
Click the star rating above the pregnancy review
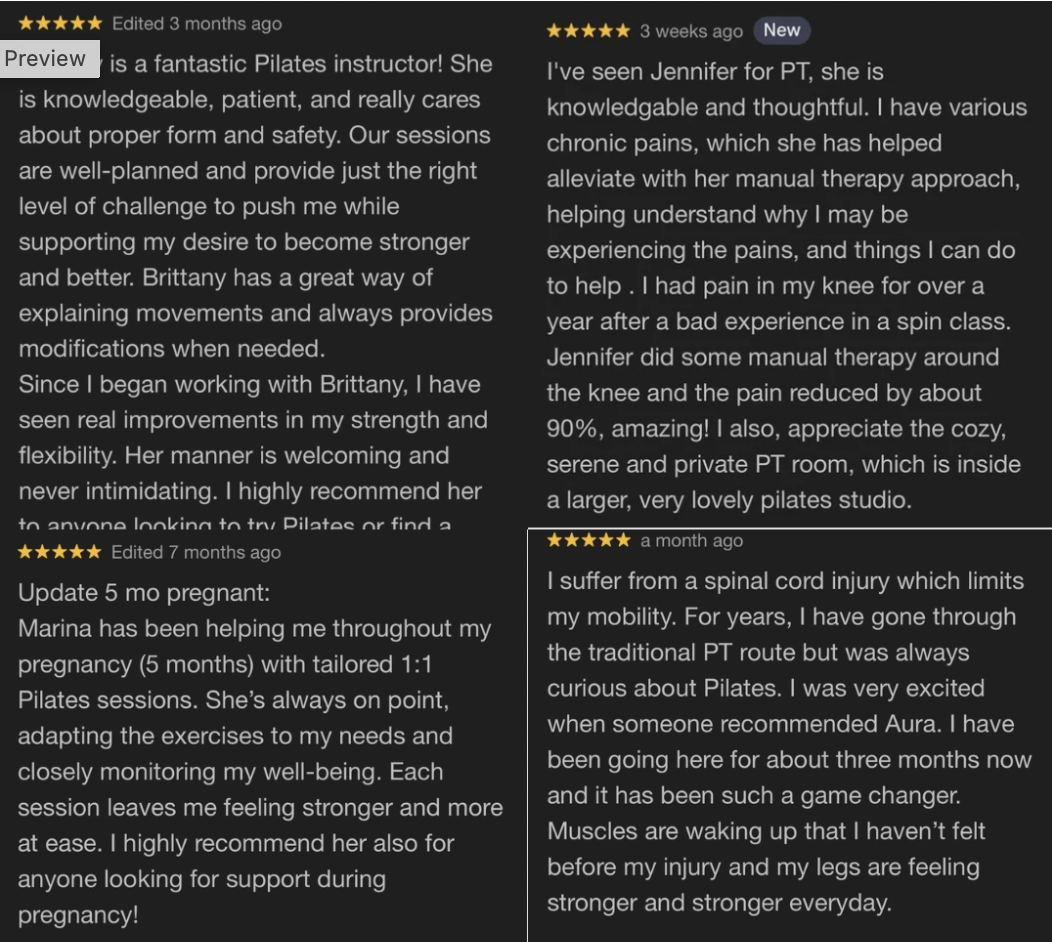pos(60,552)
